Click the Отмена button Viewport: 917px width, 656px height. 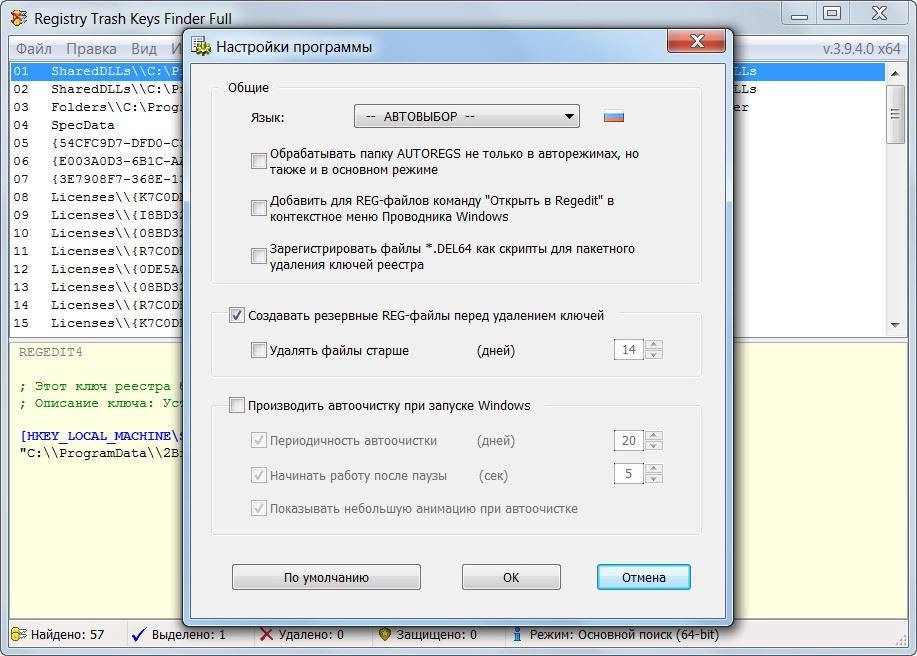644,577
